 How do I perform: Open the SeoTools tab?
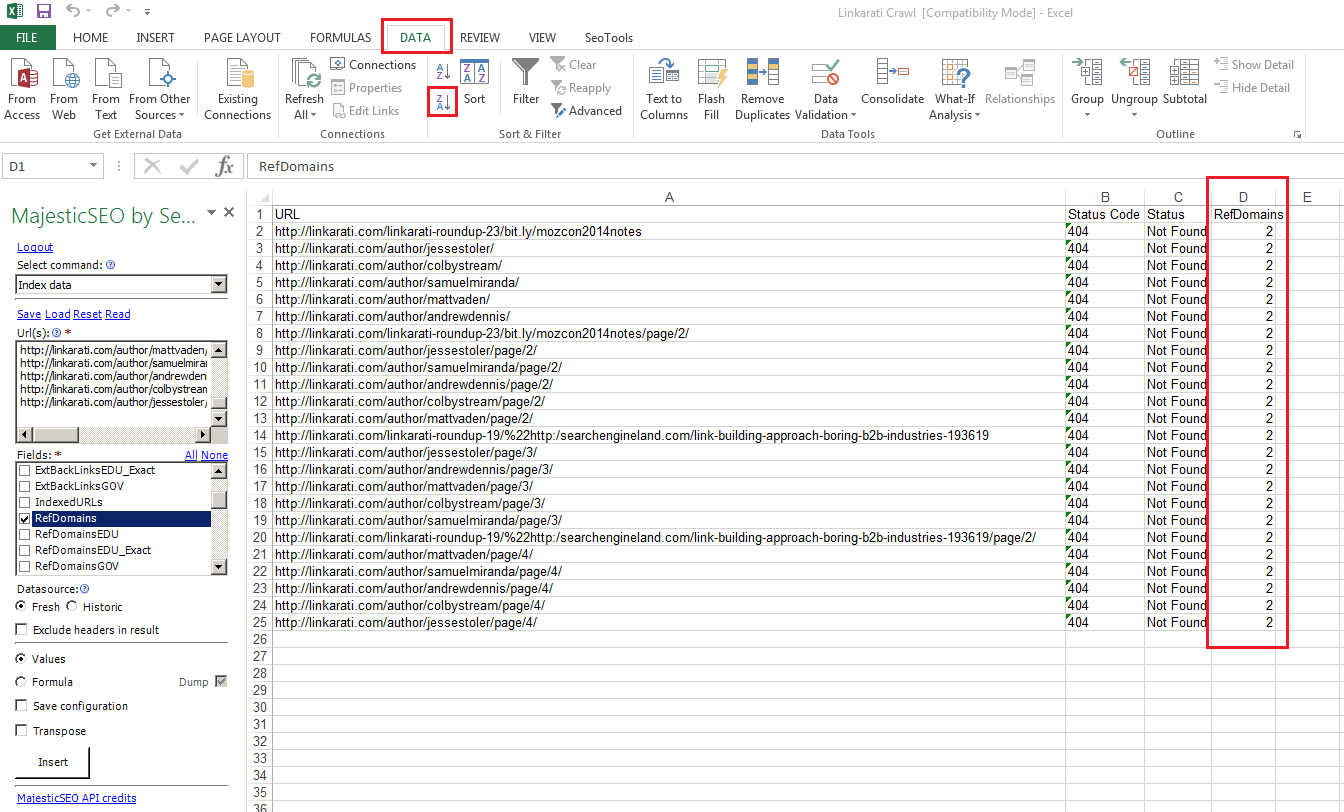pos(608,38)
